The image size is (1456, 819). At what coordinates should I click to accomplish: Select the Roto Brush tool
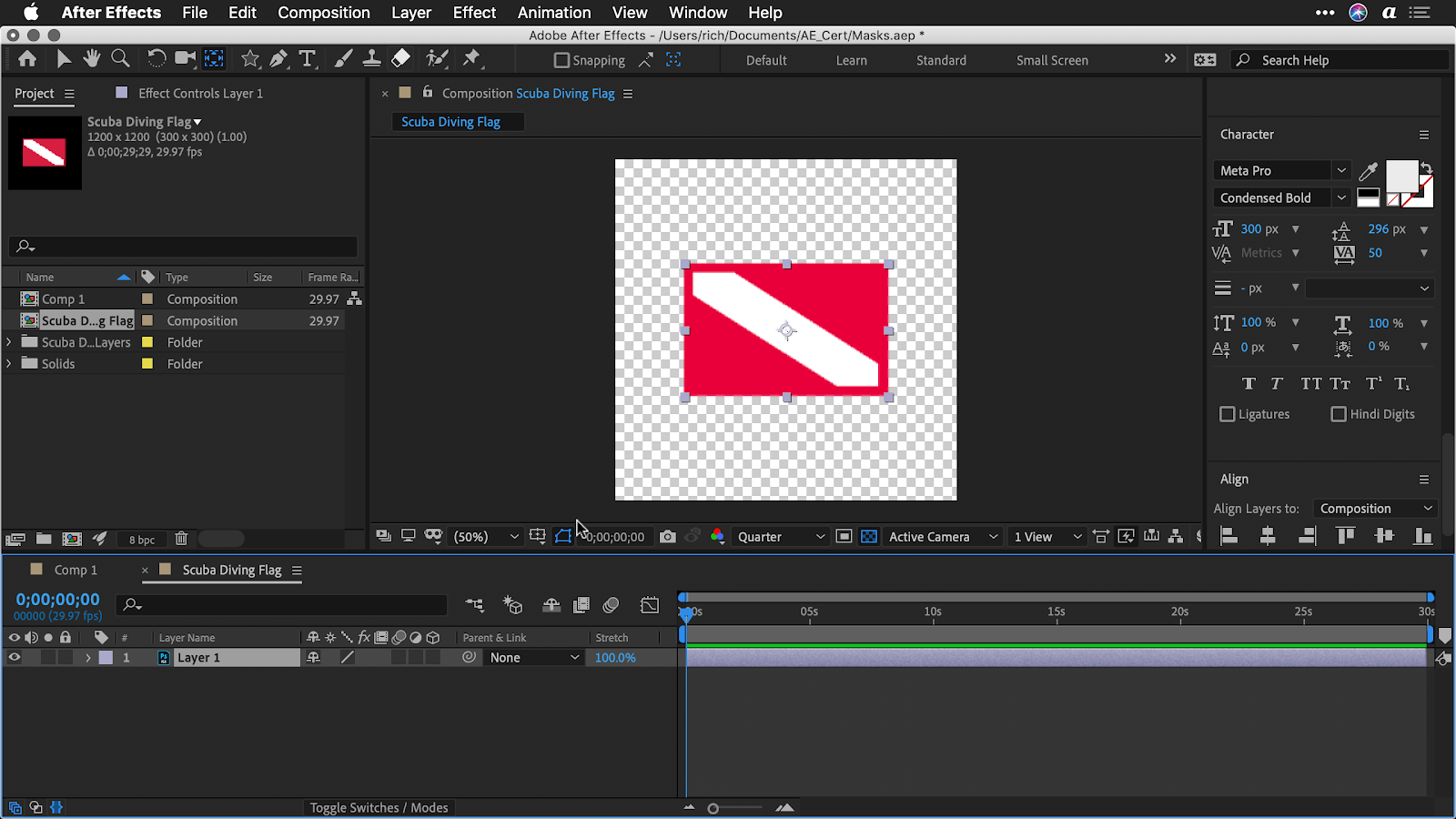[x=438, y=59]
